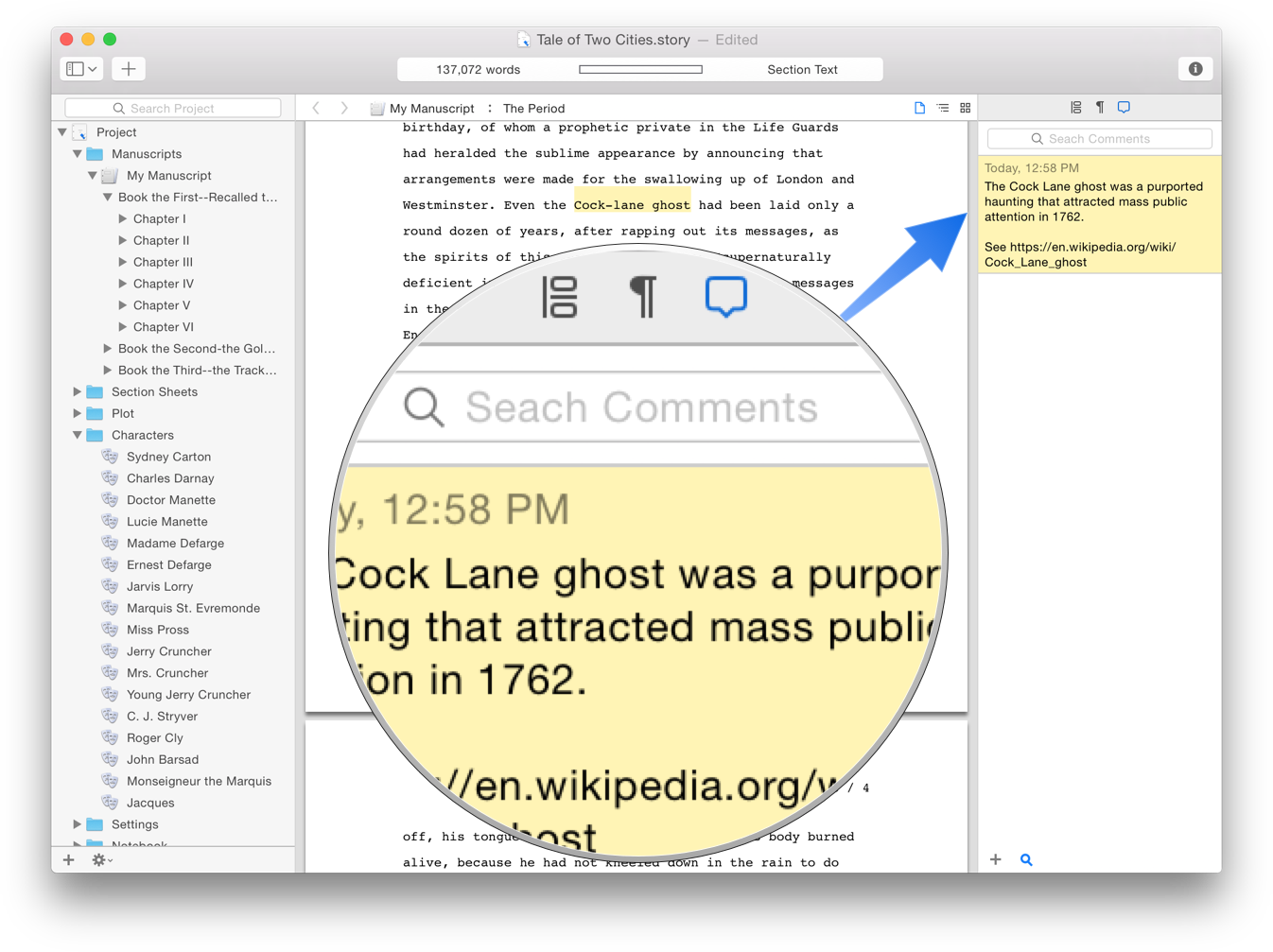Image resolution: width=1273 pixels, height=952 pixels.
Task: Click in Search Project field
Action: pos(173,108)
